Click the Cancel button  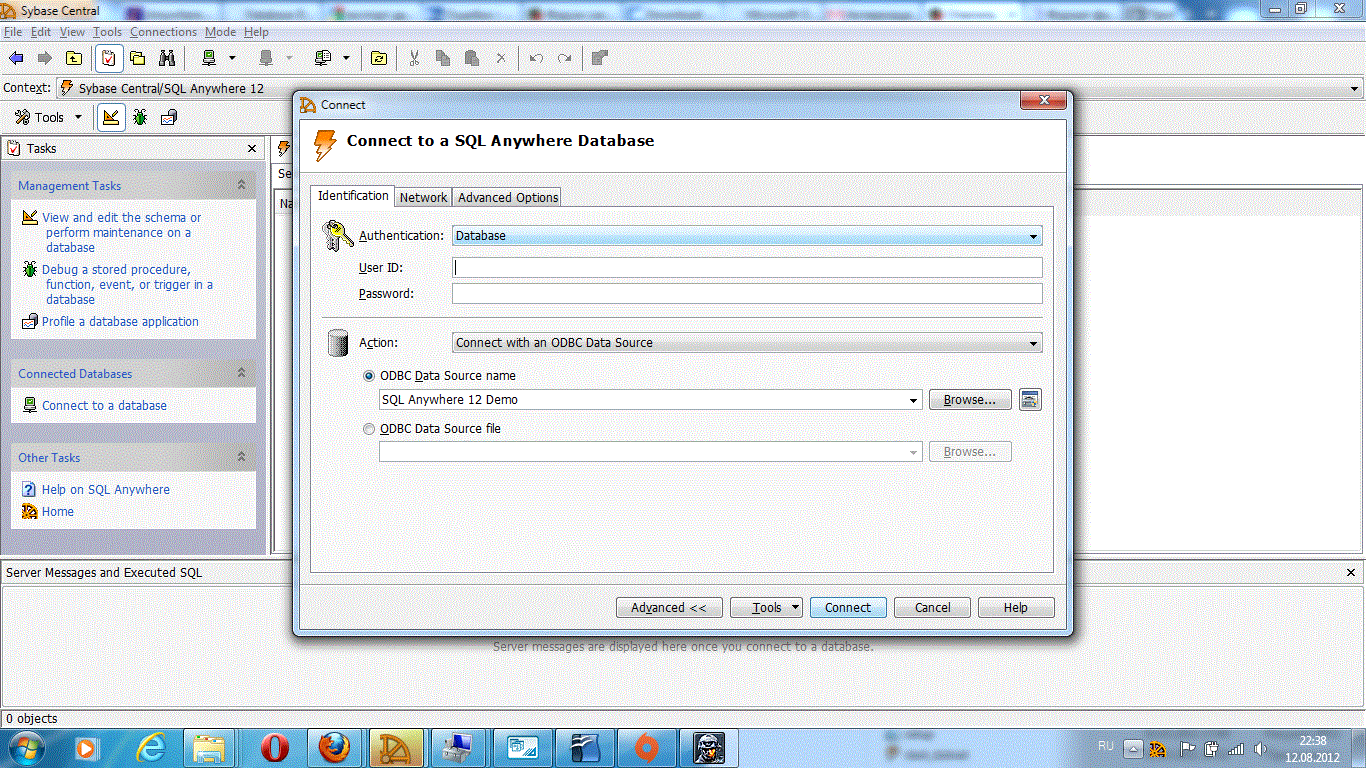[x=932, y=607]
